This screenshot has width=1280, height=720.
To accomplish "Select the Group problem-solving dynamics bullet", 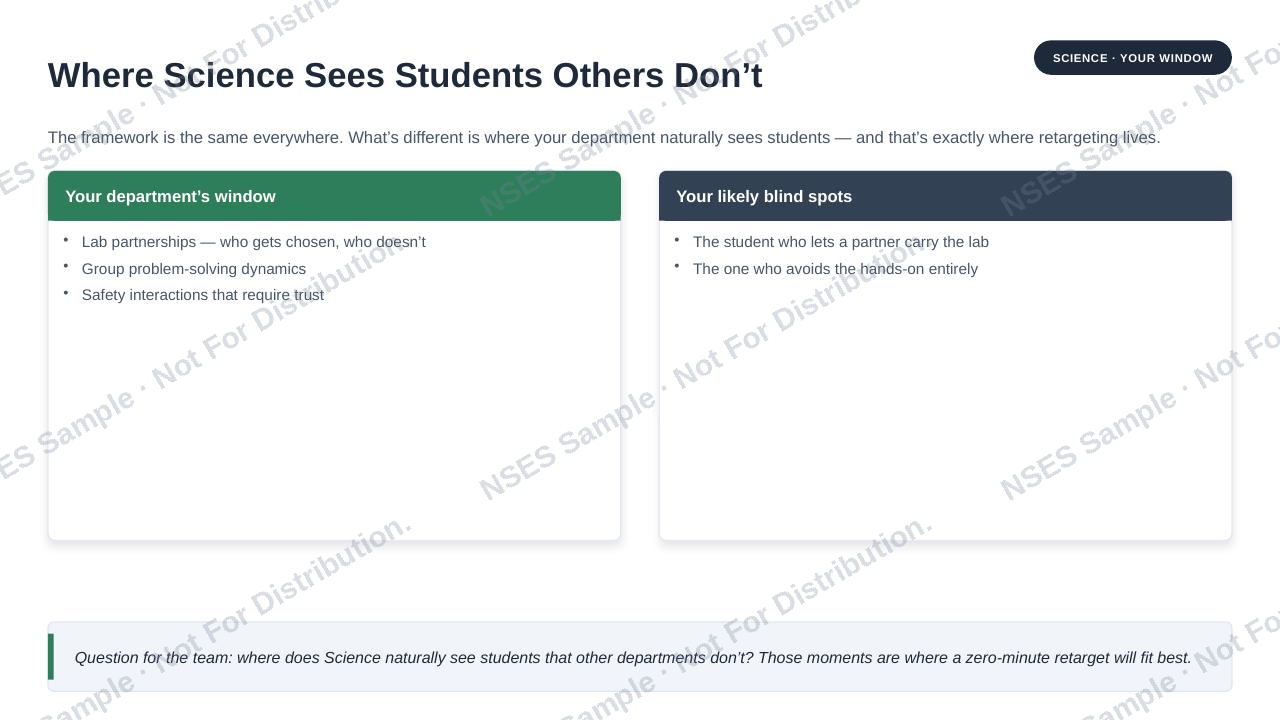I will 194,269.
